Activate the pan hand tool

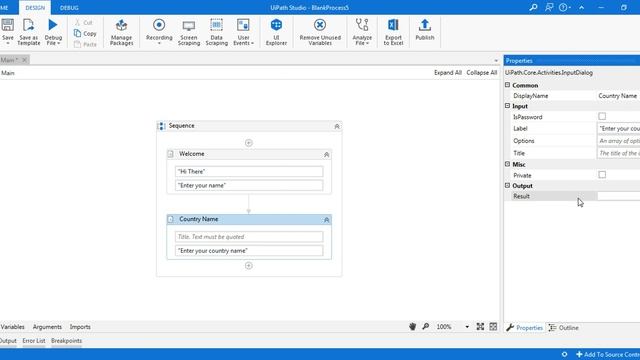(412, 327)
